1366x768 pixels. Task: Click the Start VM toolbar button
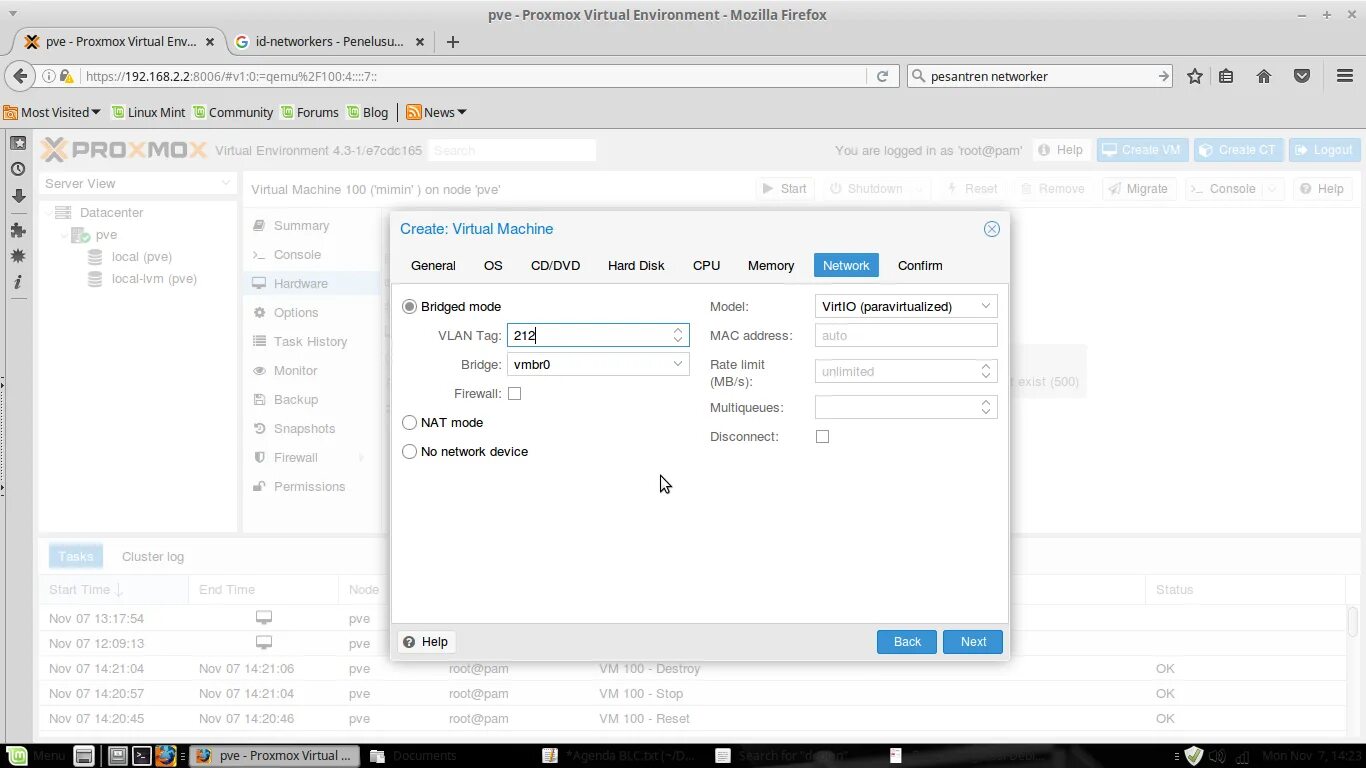[784, 189]
